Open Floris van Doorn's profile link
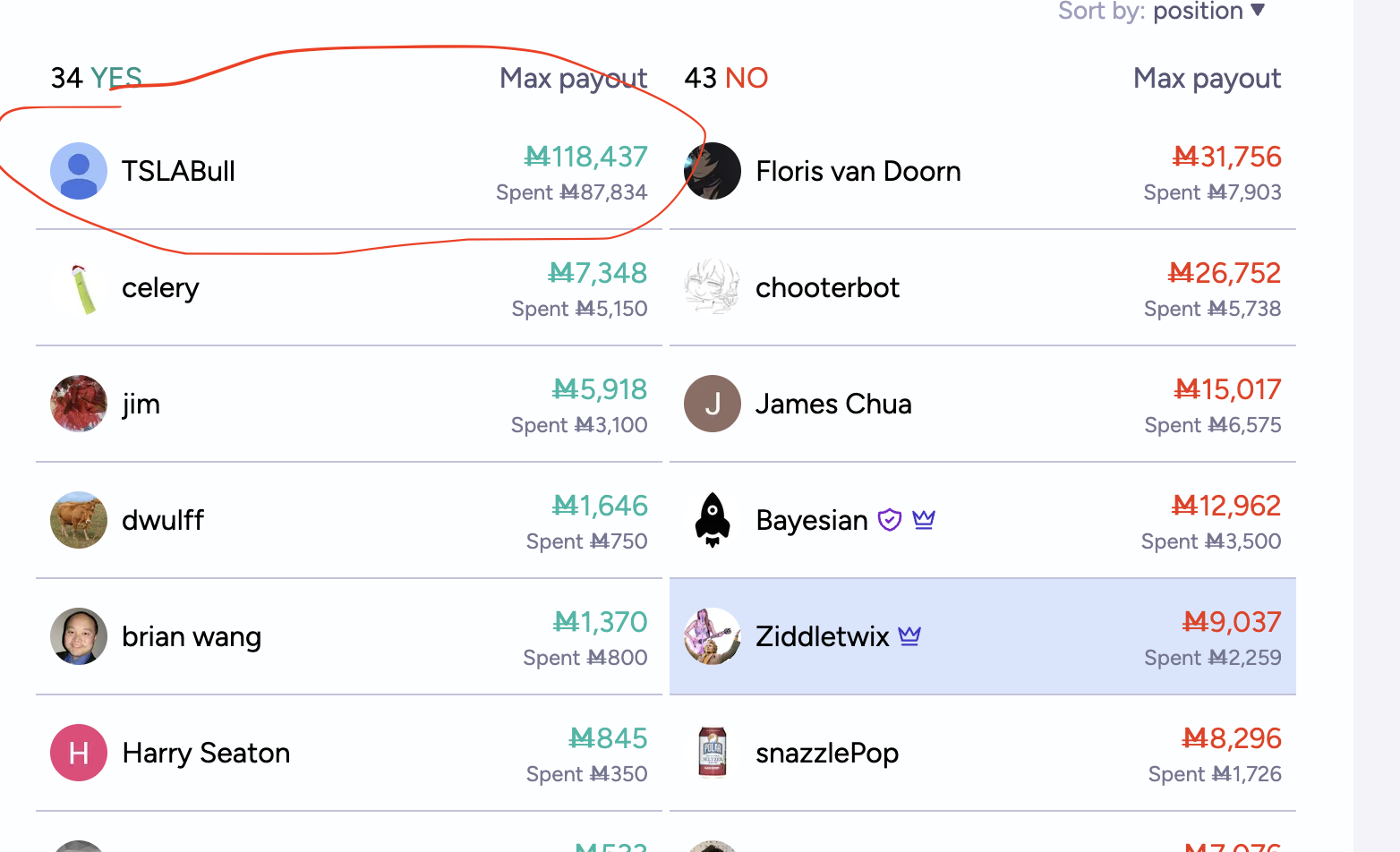 point(858,171)
